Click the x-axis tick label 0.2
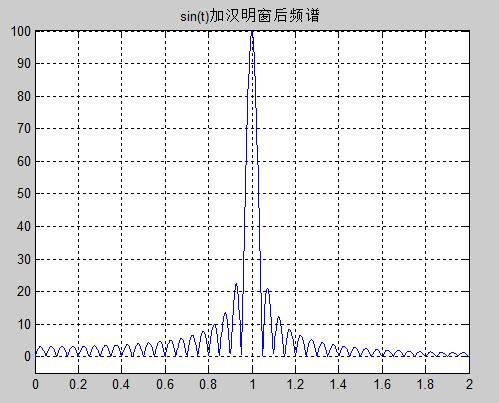 click(78, 385)
